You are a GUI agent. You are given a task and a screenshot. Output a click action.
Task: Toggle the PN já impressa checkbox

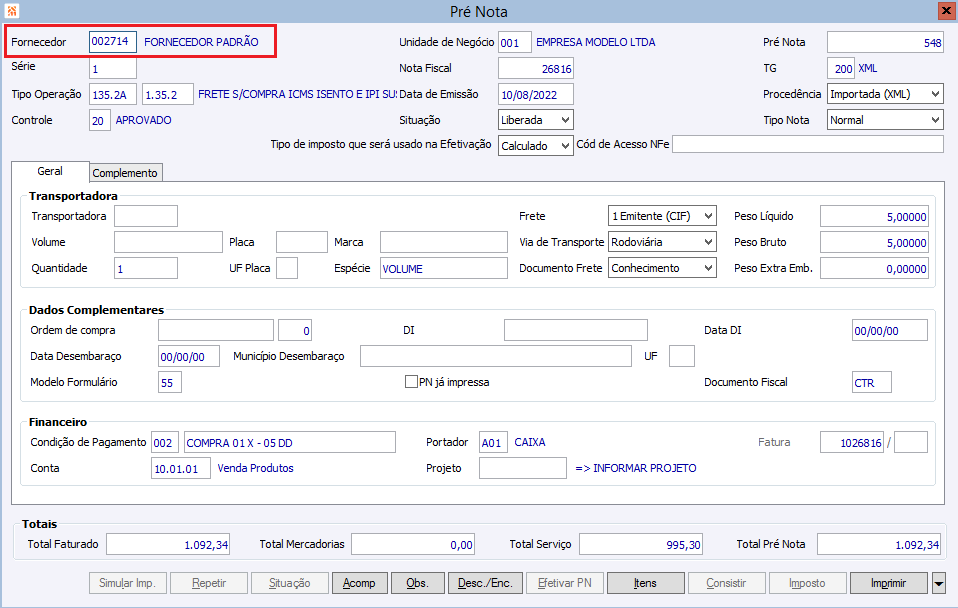[x=411, y=382]
